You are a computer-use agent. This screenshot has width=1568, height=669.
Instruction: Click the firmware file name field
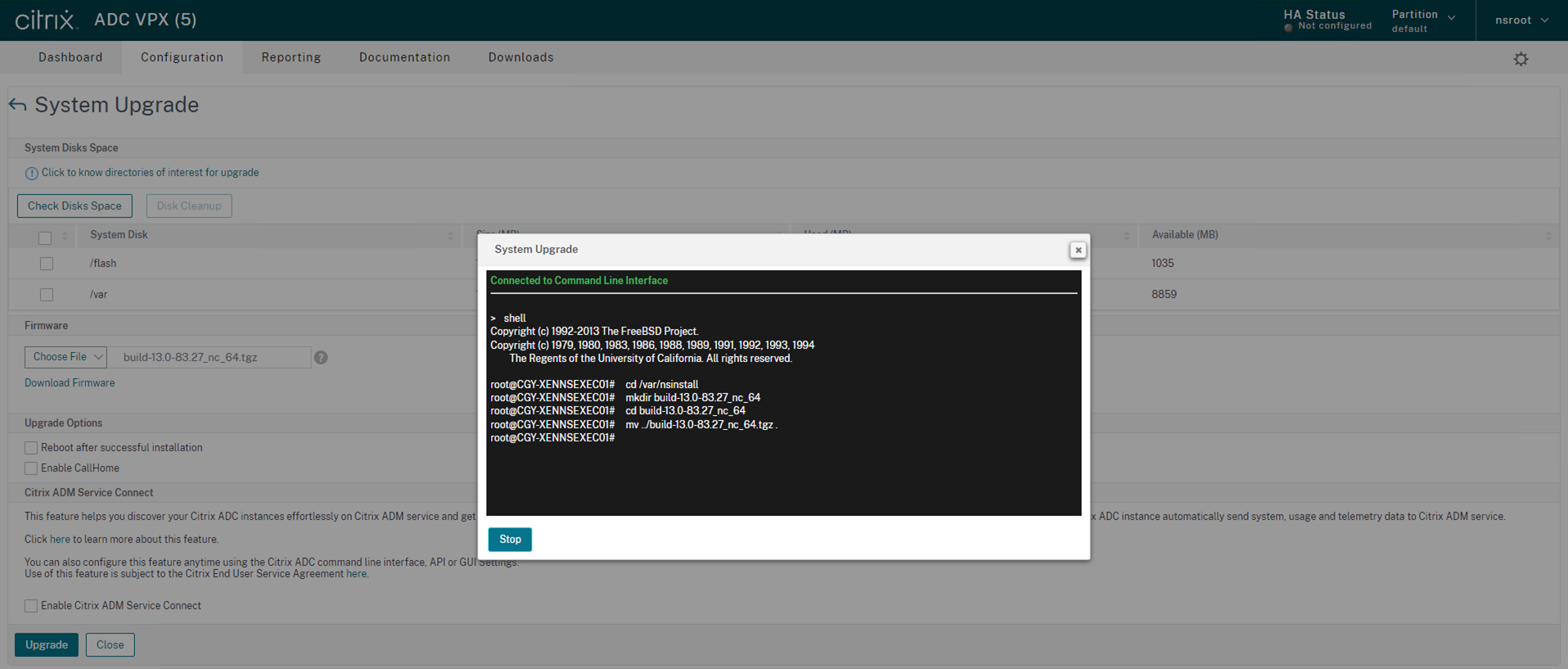click(x=210, y=357)
